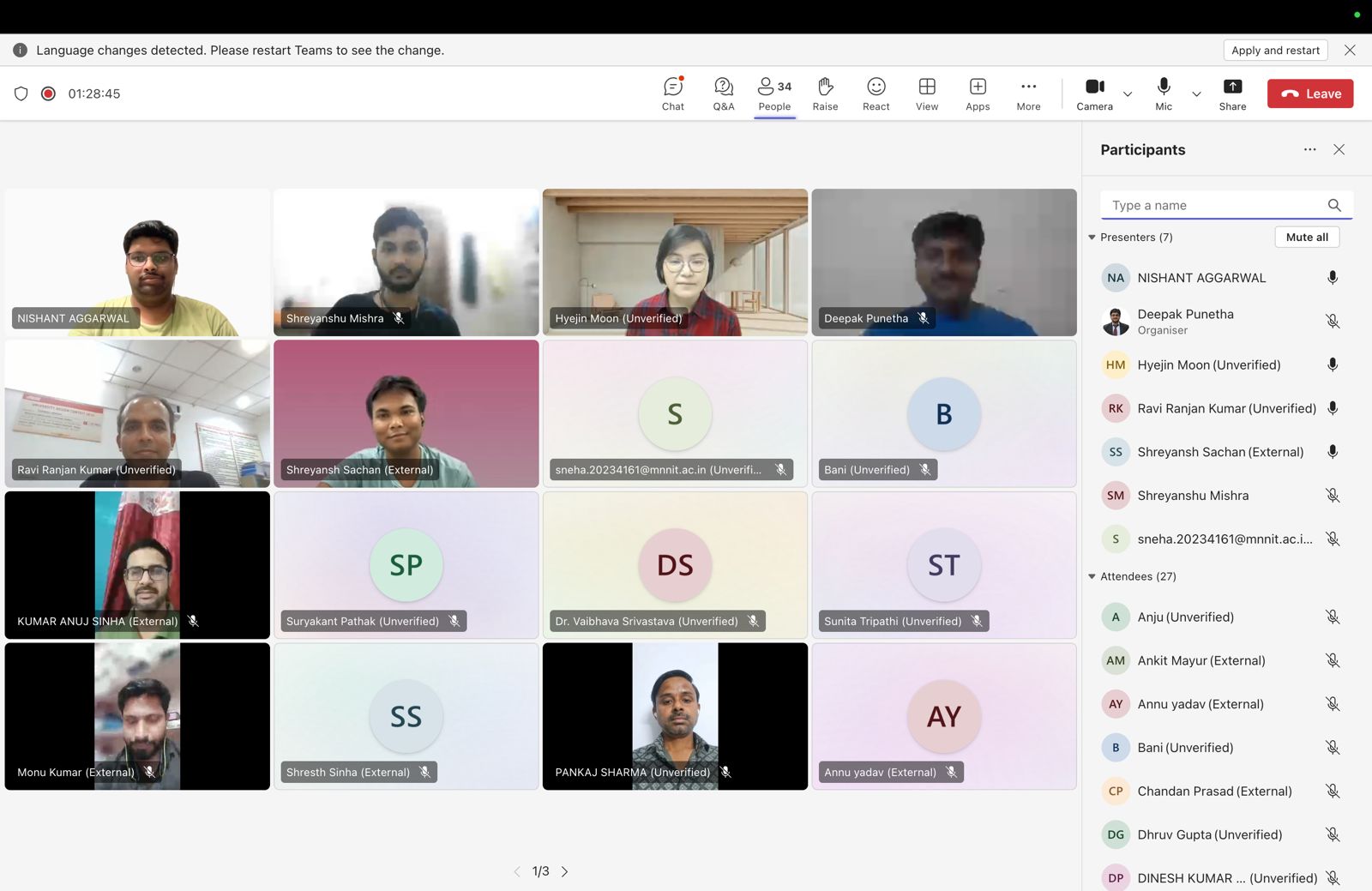Screen dimensions: 1372x891
Task: Collapse the Attendees (27) section
Action: 1092,577
